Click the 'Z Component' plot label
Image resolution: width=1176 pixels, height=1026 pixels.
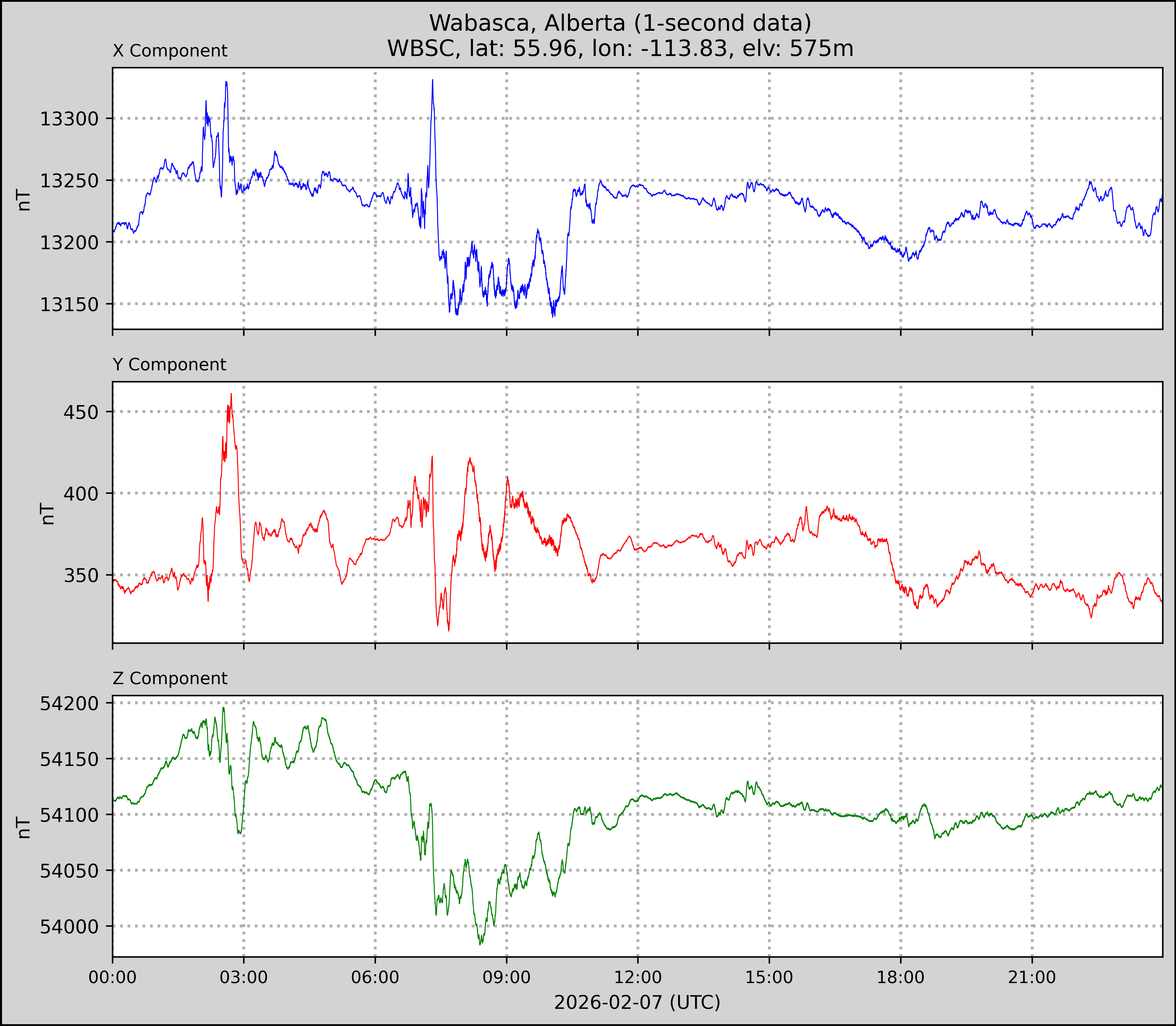pos(170,679)
